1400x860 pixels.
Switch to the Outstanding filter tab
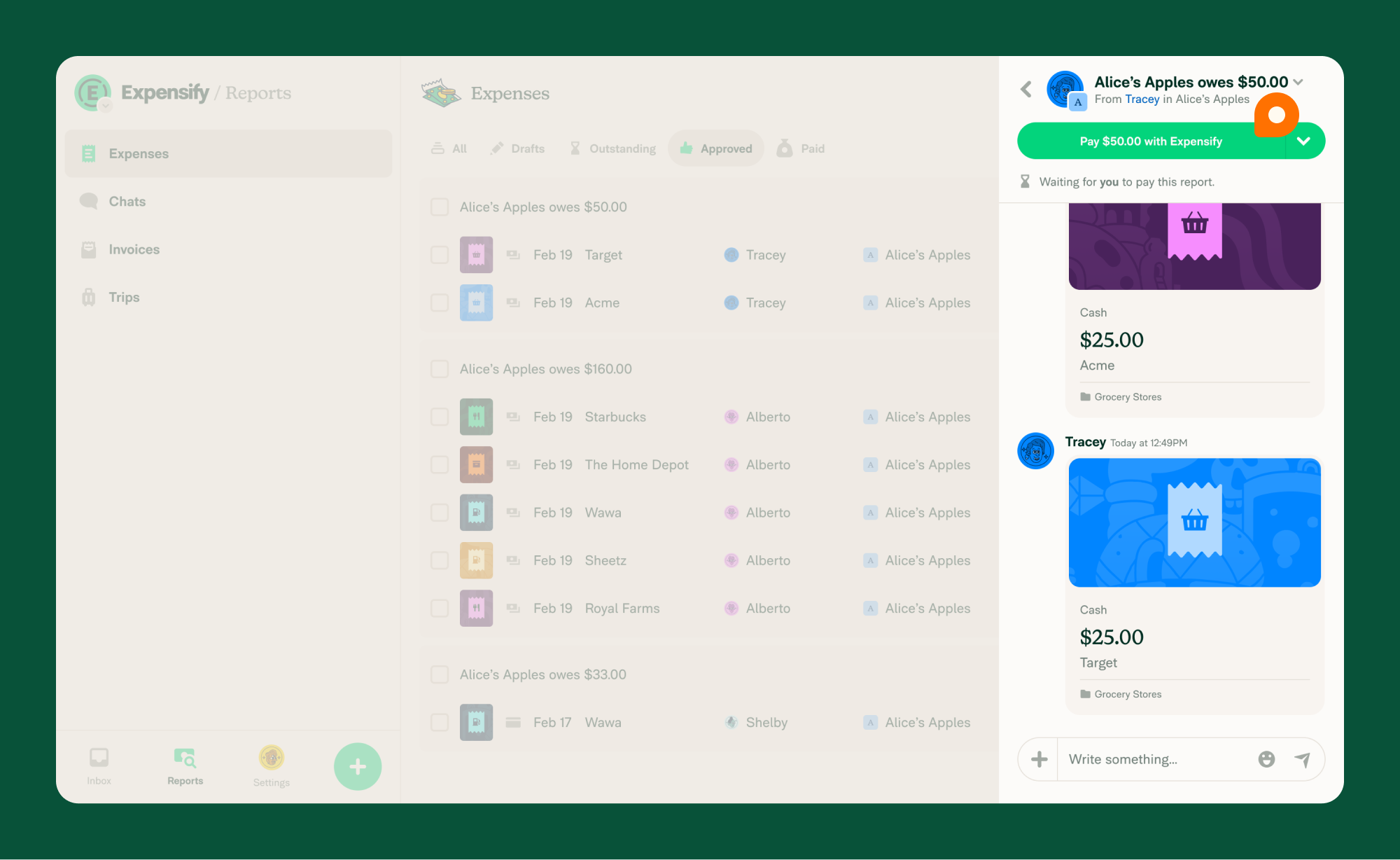[x=613, y=148]
